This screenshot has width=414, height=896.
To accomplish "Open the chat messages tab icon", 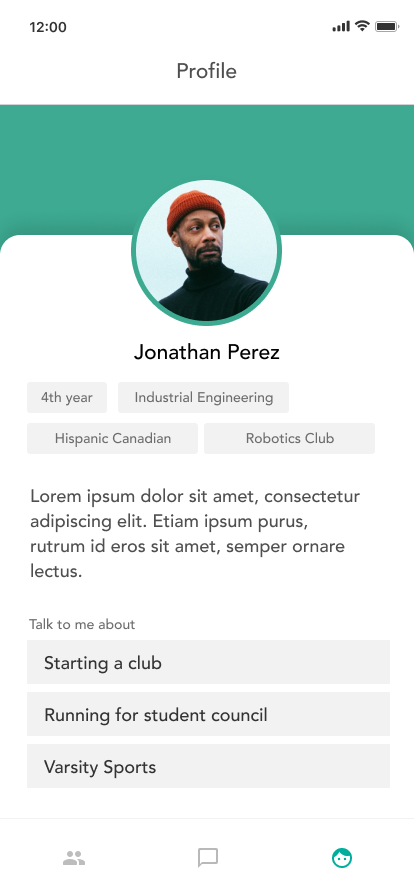I will tap(208, 858).
